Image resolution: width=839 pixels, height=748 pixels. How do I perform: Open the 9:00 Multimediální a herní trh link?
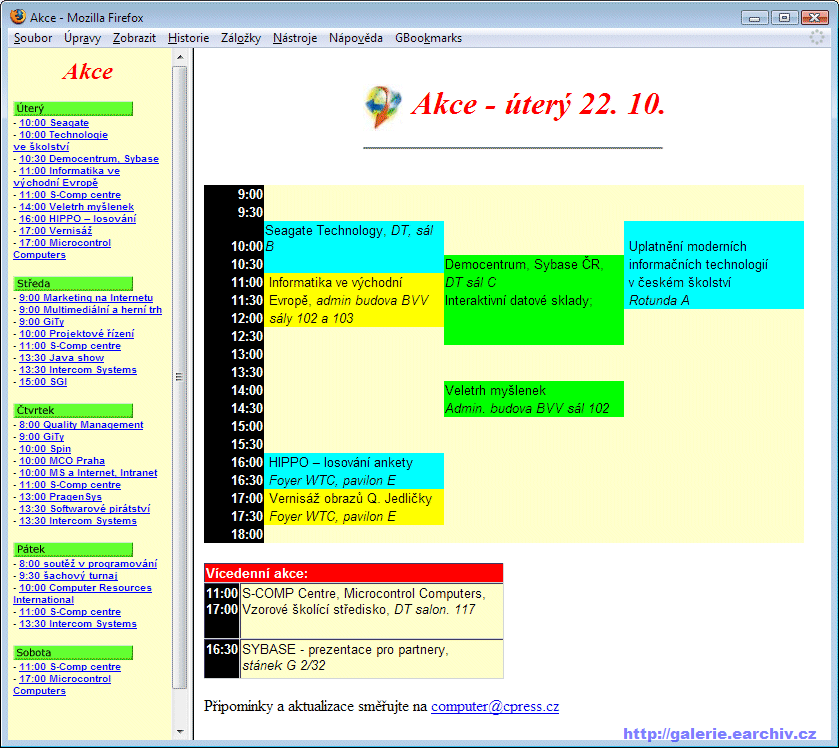point(90,309)
